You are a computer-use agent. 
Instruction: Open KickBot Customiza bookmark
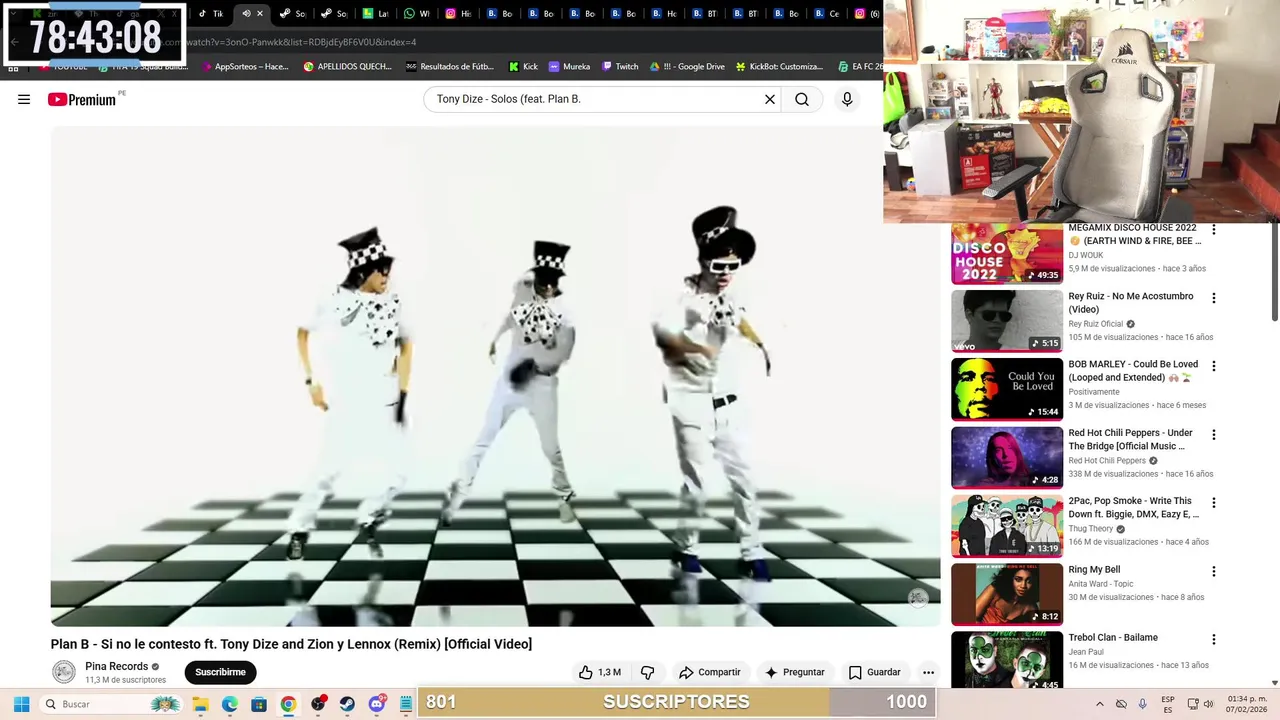[x=779, y=66]
